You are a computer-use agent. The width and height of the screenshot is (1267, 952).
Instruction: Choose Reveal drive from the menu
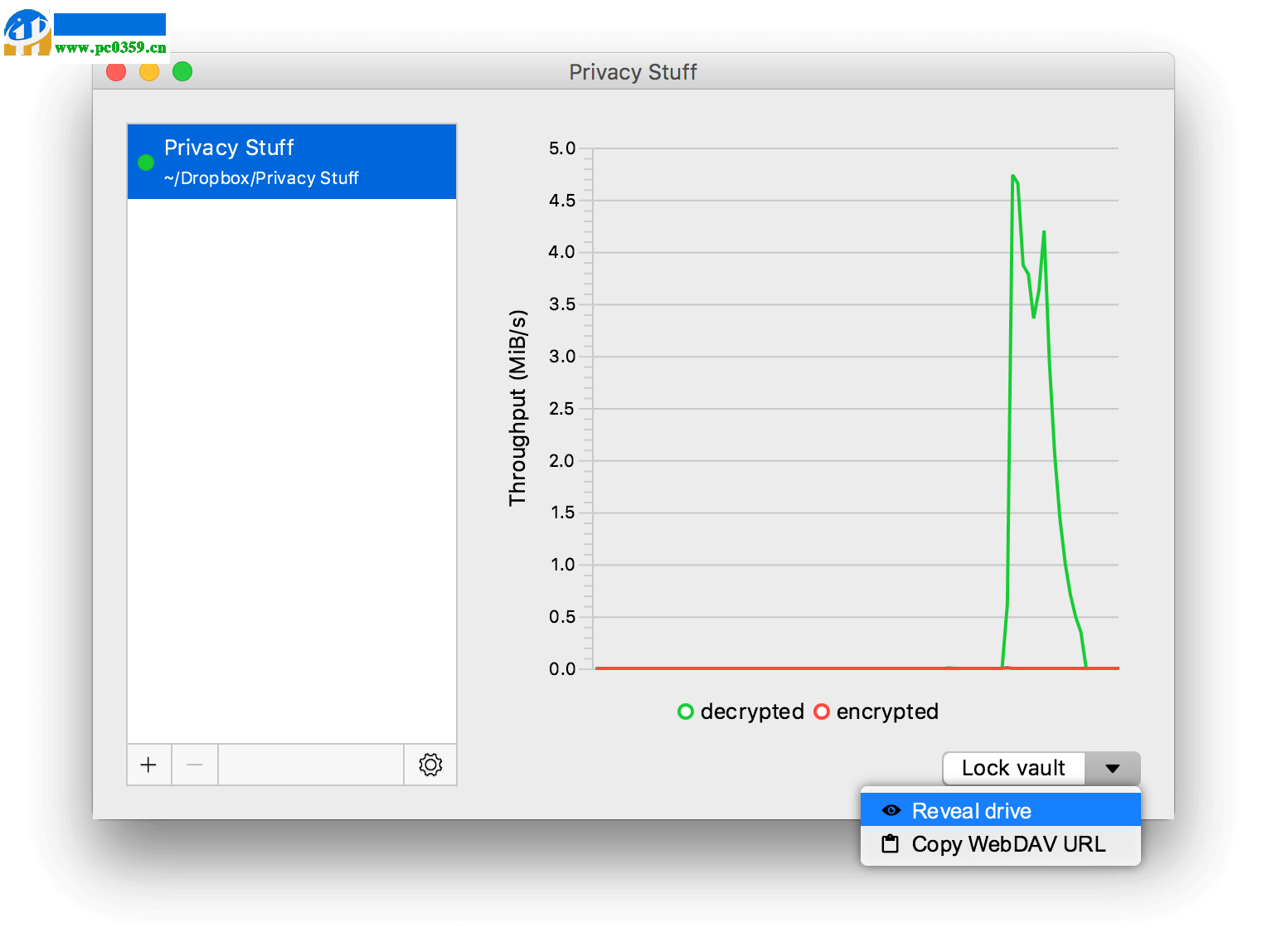coord(1001,810)
